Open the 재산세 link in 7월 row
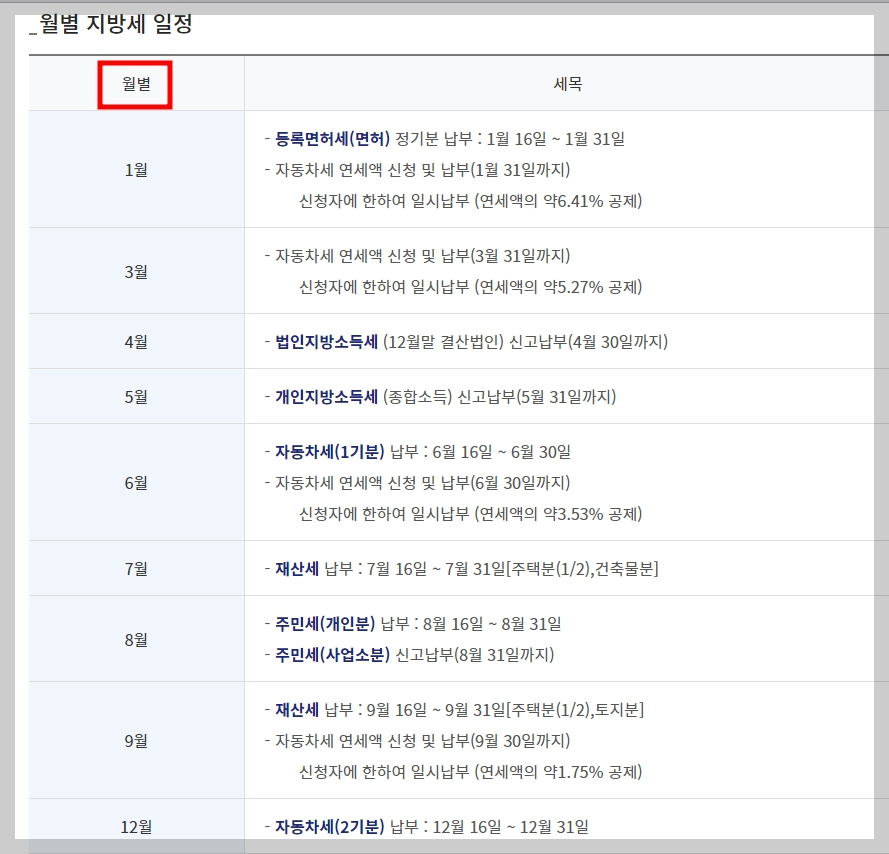 click(297, 569)
